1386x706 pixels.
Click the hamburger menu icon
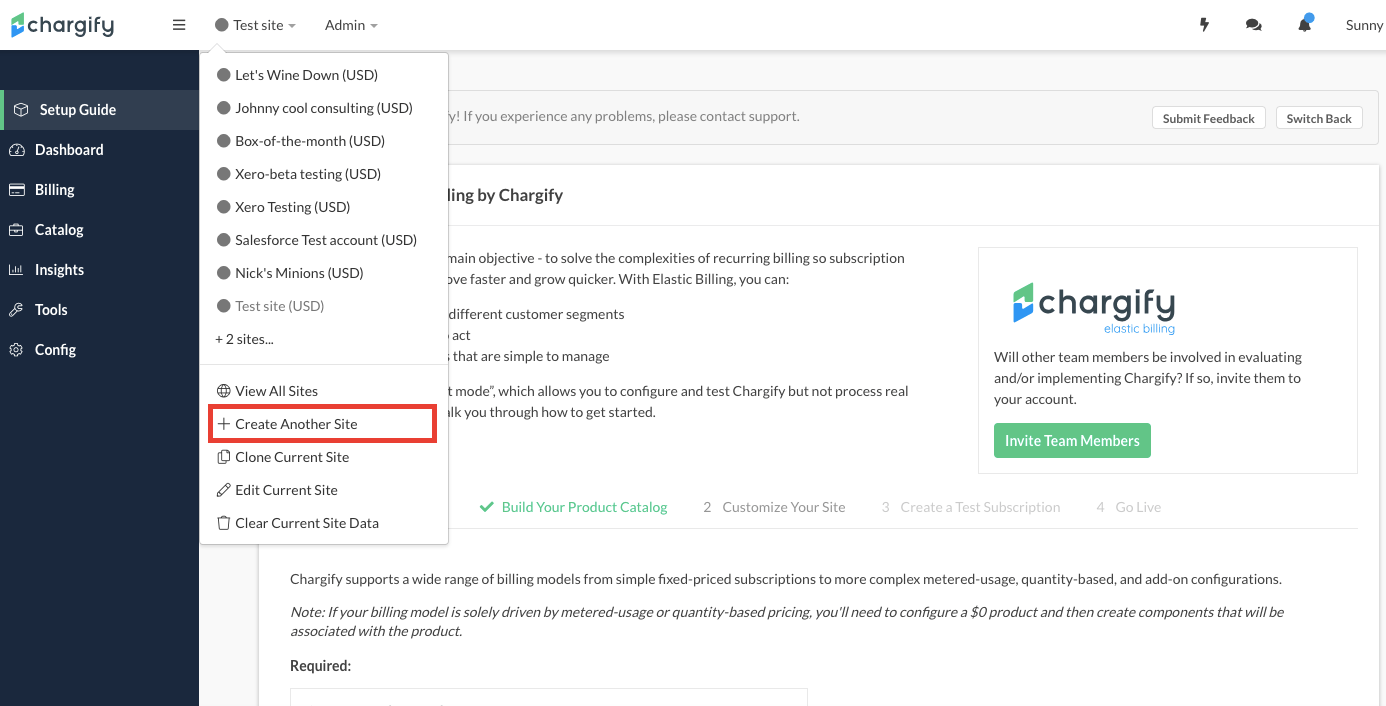pyautogui.click(x=179, y=25)
